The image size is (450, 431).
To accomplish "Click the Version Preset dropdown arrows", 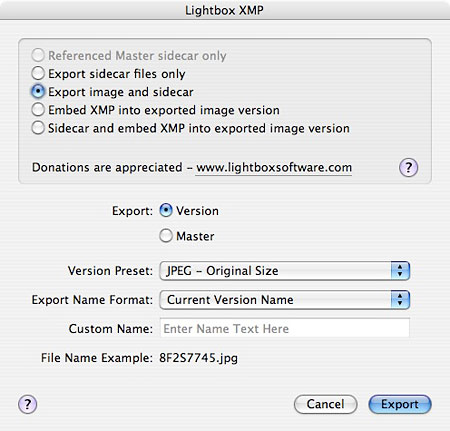I will tap(400, 271).
